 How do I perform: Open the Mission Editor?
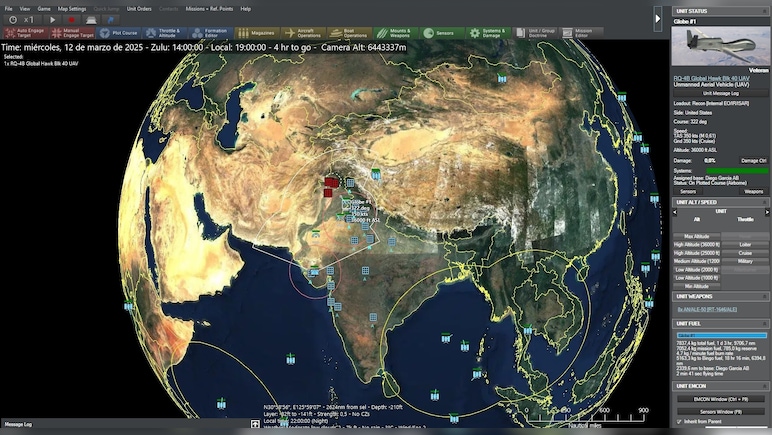(x=580, y=33)
